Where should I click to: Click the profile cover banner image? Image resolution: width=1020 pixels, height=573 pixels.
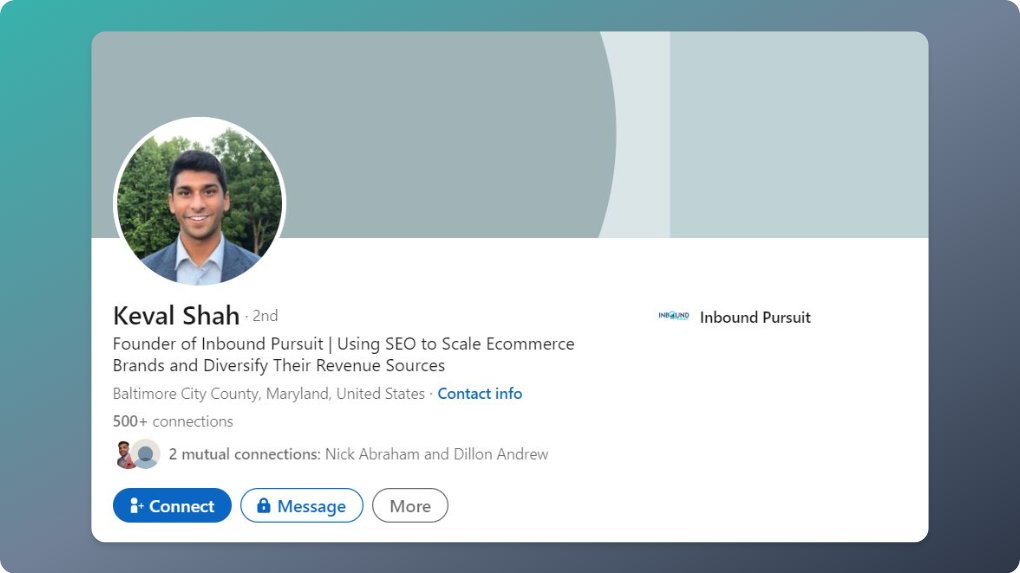[509, 135]
